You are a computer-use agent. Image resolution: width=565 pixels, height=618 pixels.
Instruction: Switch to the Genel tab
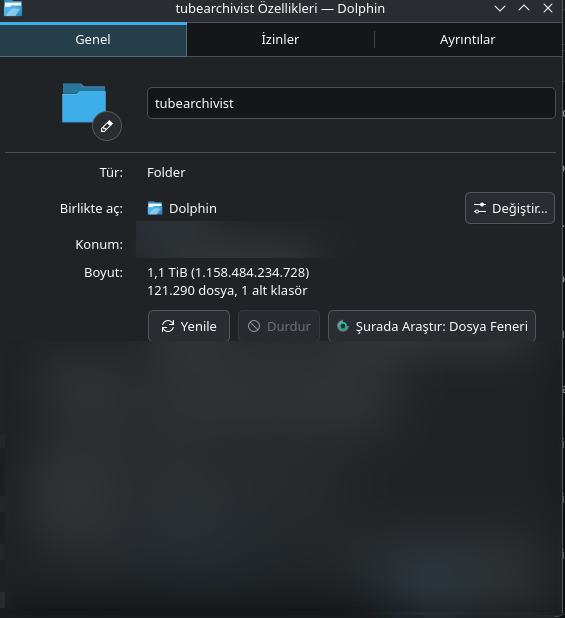coord(93,39)
